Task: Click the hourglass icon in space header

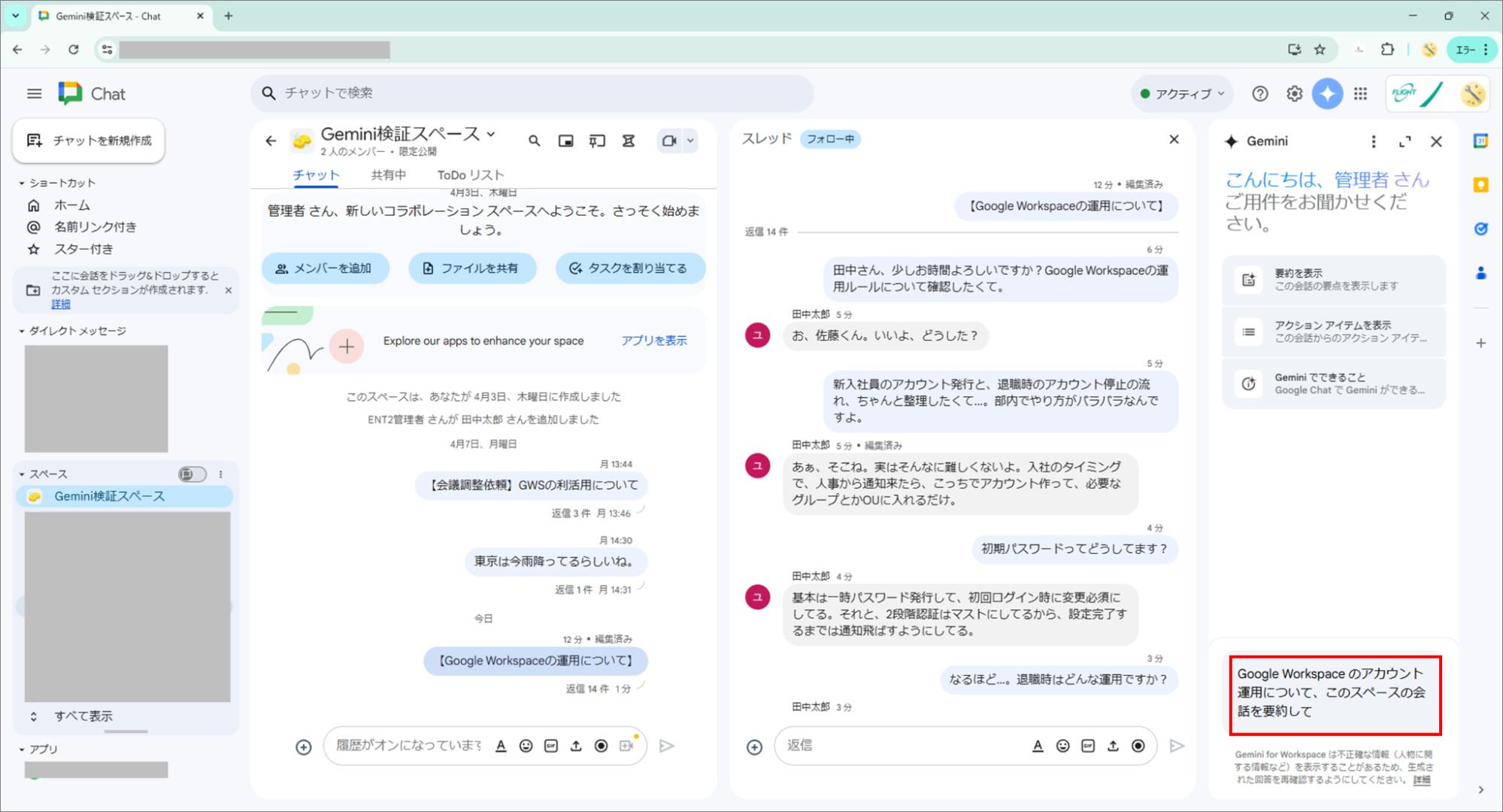Action: tap(629, 141)
